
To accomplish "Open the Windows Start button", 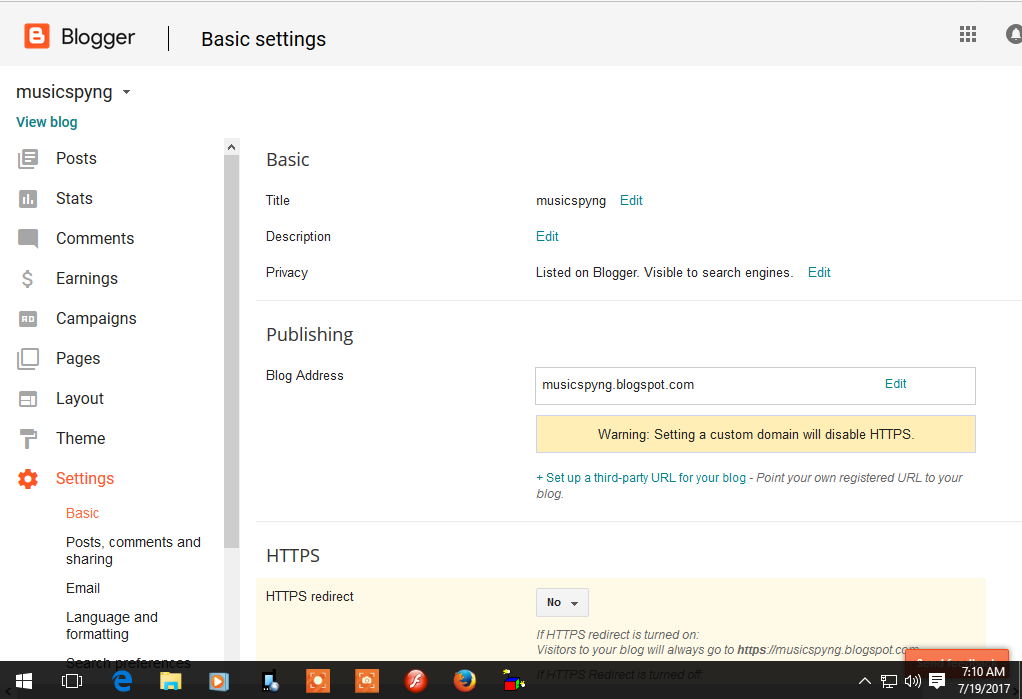I will pos(23,681).
